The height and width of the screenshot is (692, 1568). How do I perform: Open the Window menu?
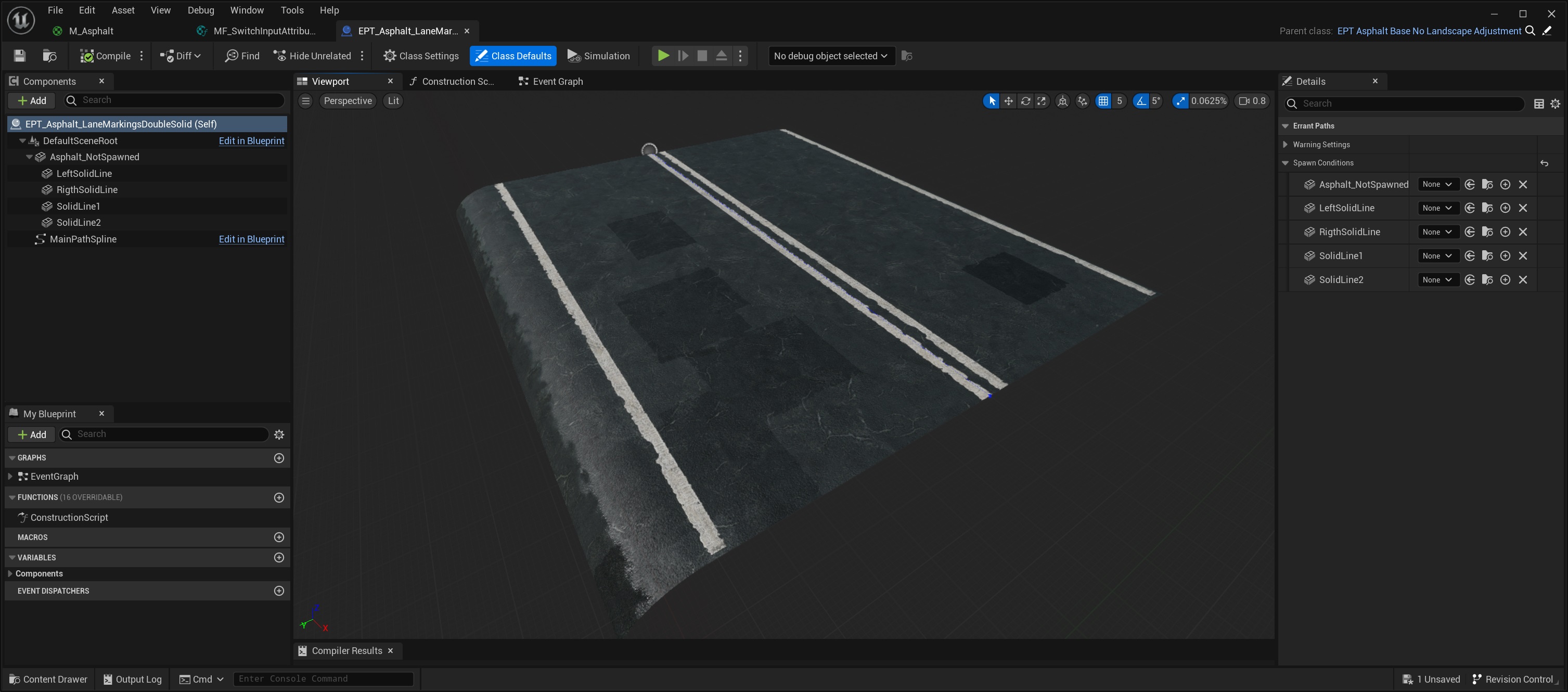click(247, 10)
